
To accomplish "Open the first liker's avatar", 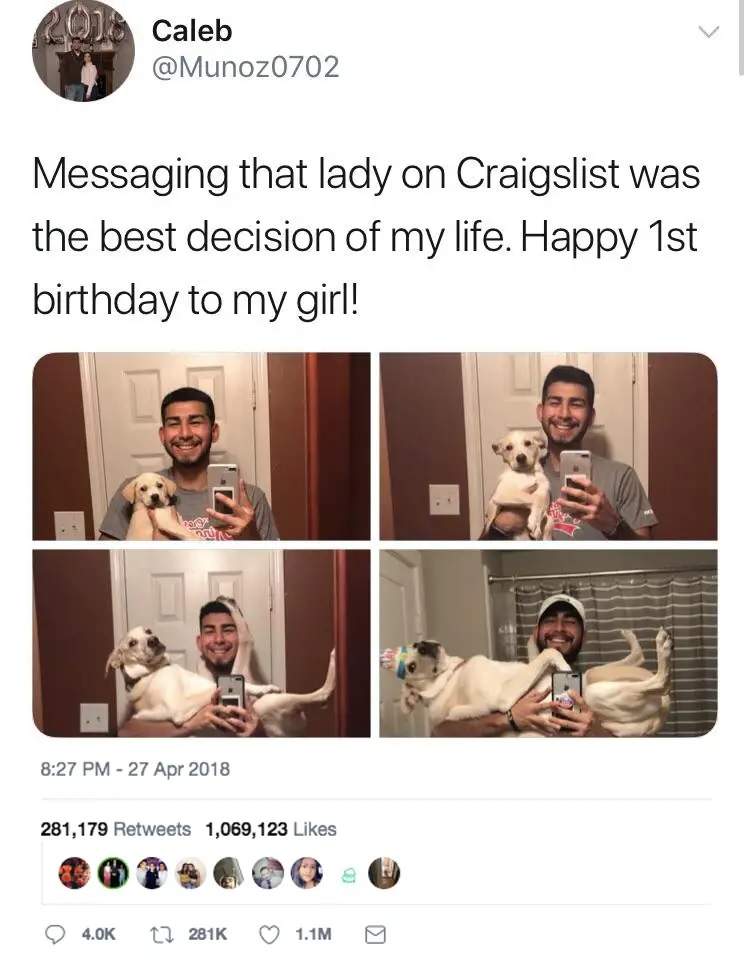I will click(75, 873).
